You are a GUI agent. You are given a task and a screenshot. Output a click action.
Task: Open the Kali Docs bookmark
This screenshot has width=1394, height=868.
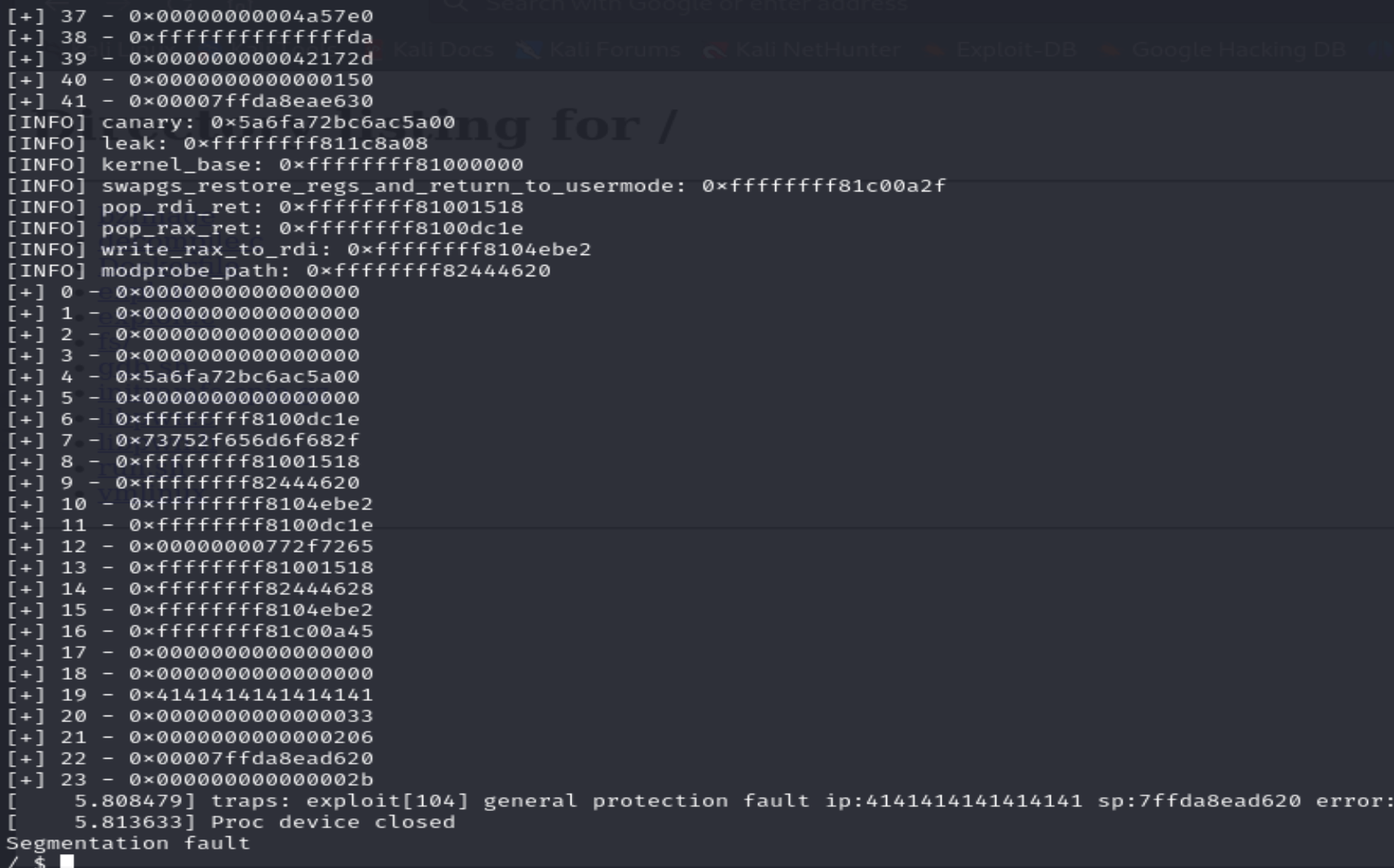(x=443, y=51)
